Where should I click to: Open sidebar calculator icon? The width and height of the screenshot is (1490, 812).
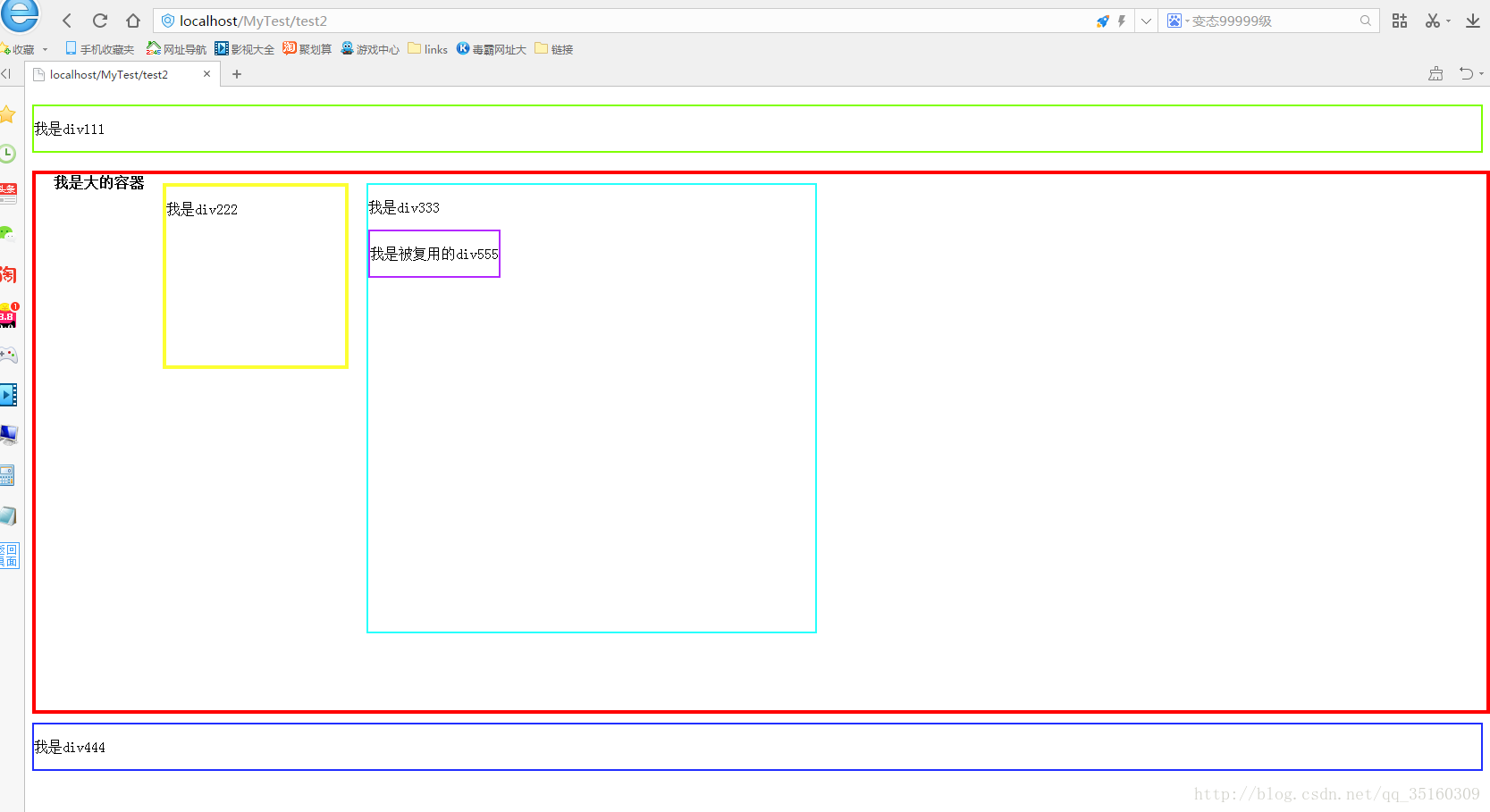[x=7, y=475]
